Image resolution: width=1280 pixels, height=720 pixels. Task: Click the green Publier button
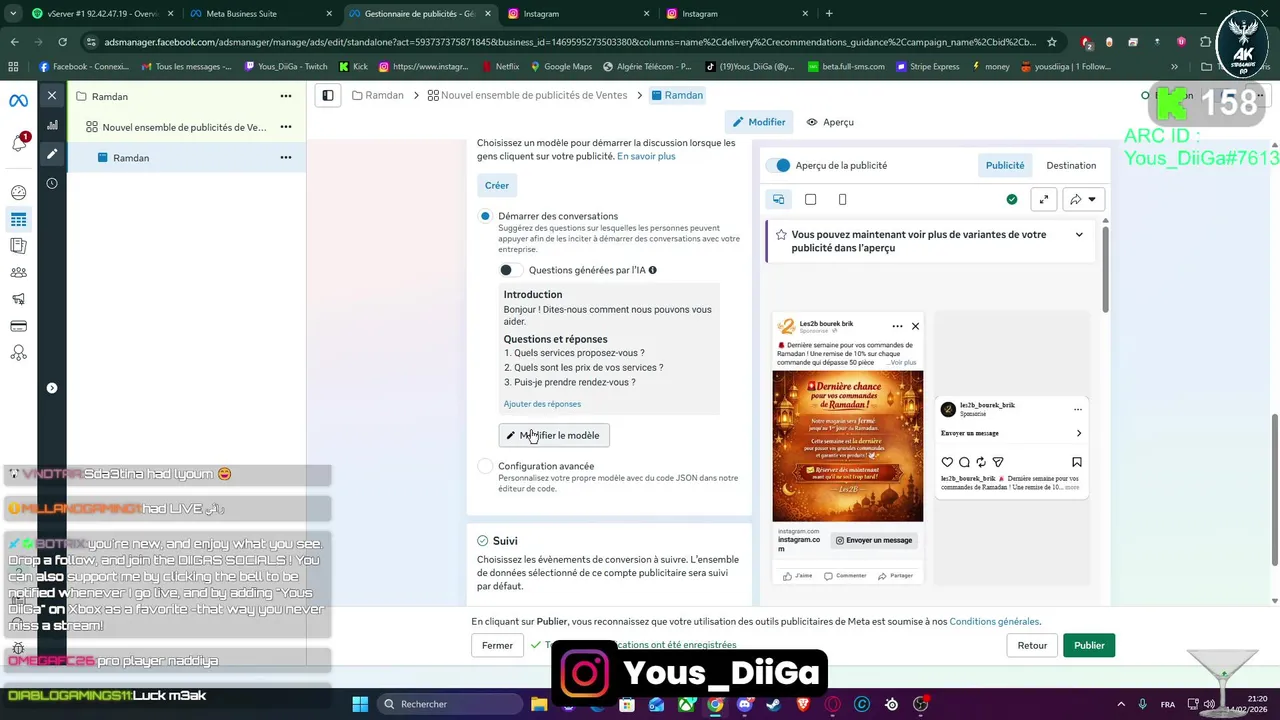[x=1089, y=645]
